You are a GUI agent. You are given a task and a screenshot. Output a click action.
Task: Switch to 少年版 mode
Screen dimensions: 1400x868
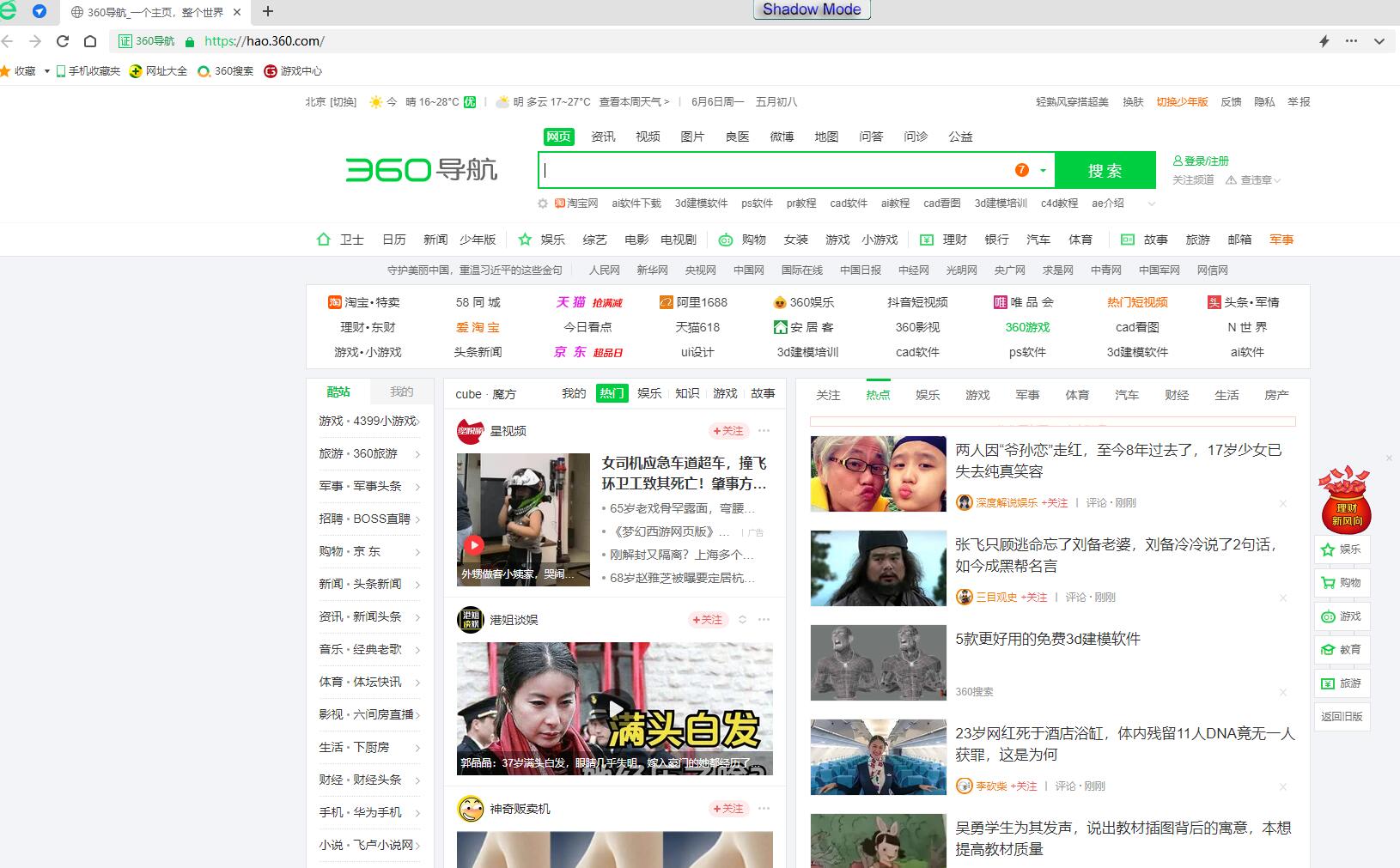click(1182, 101)
